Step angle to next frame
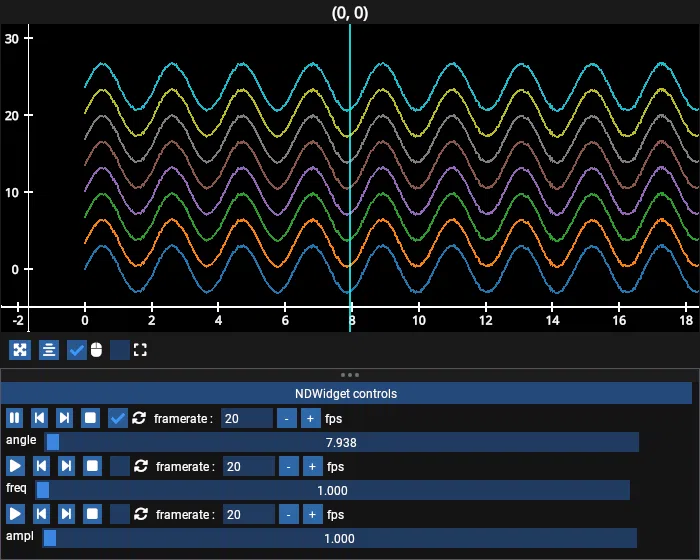Image resolution: width=700 pixels, height=560 pixels. pyautogui.click(x=65, y=418)
